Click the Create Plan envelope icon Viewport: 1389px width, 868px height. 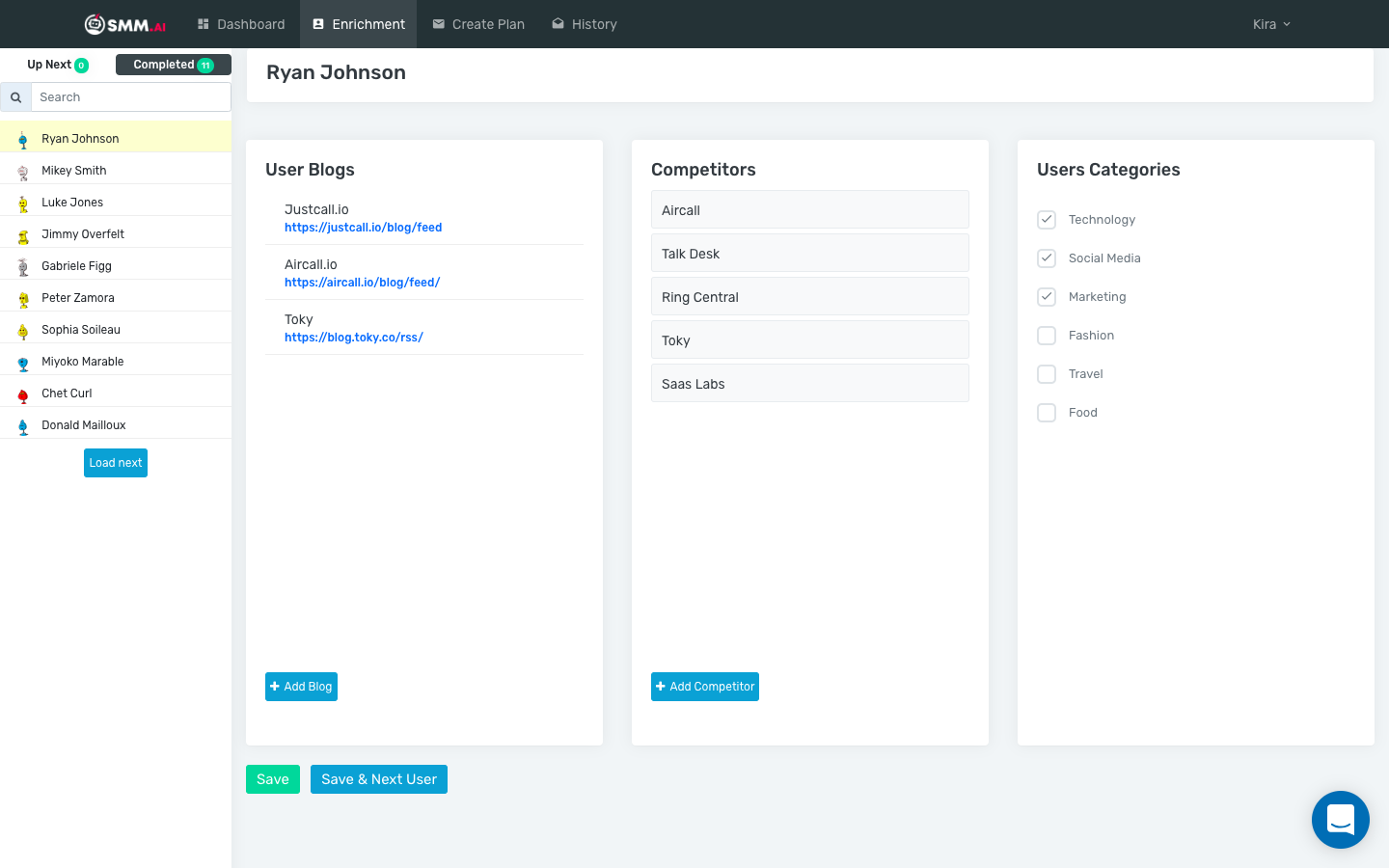[x=439, y=24]
